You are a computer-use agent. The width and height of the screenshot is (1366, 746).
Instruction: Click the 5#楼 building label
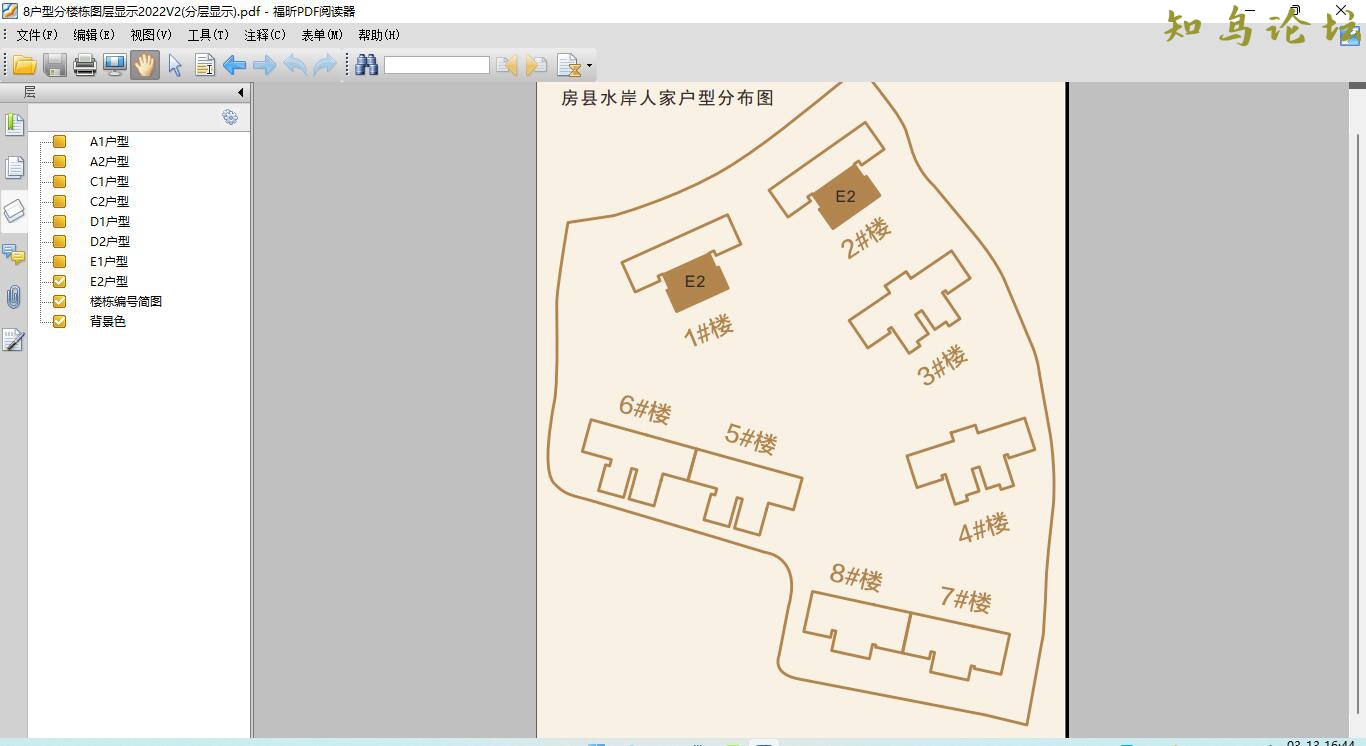751,439
